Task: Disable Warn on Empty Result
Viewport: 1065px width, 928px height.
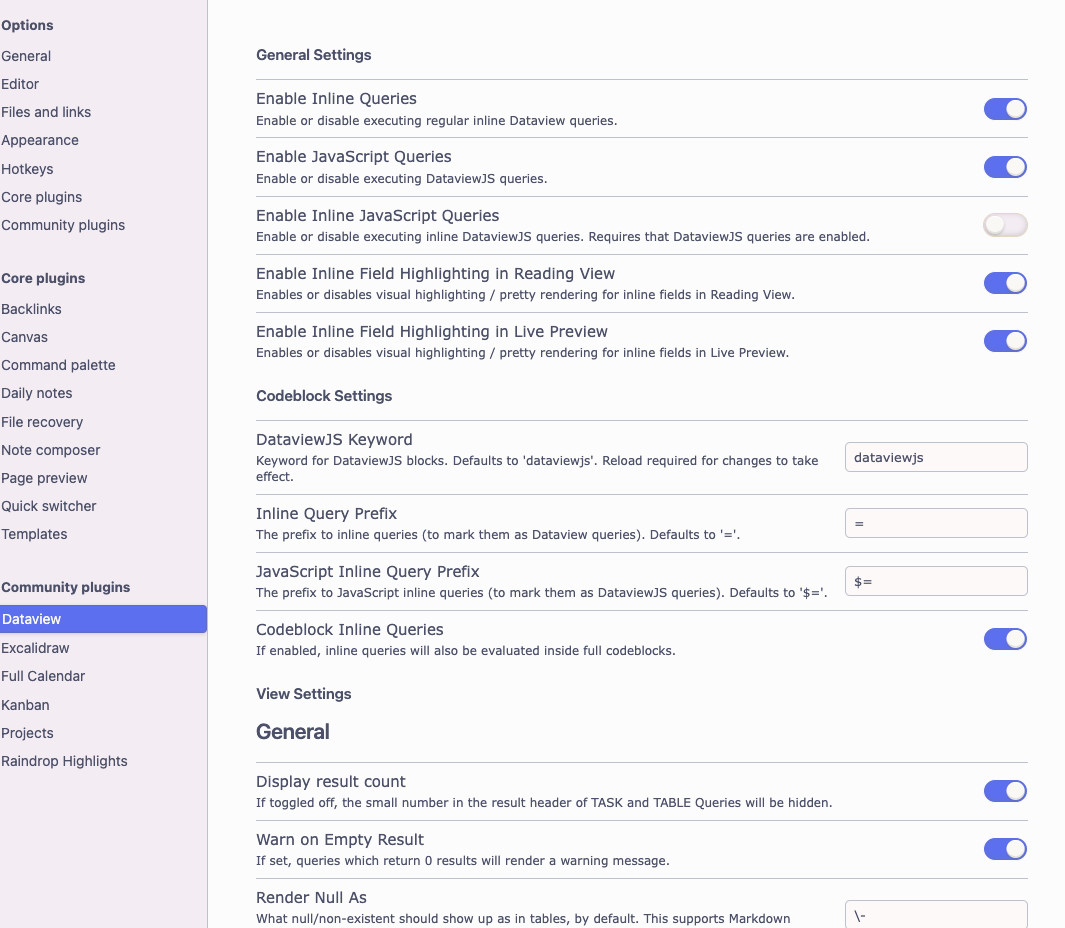Action: click(x=1005, y=849)
